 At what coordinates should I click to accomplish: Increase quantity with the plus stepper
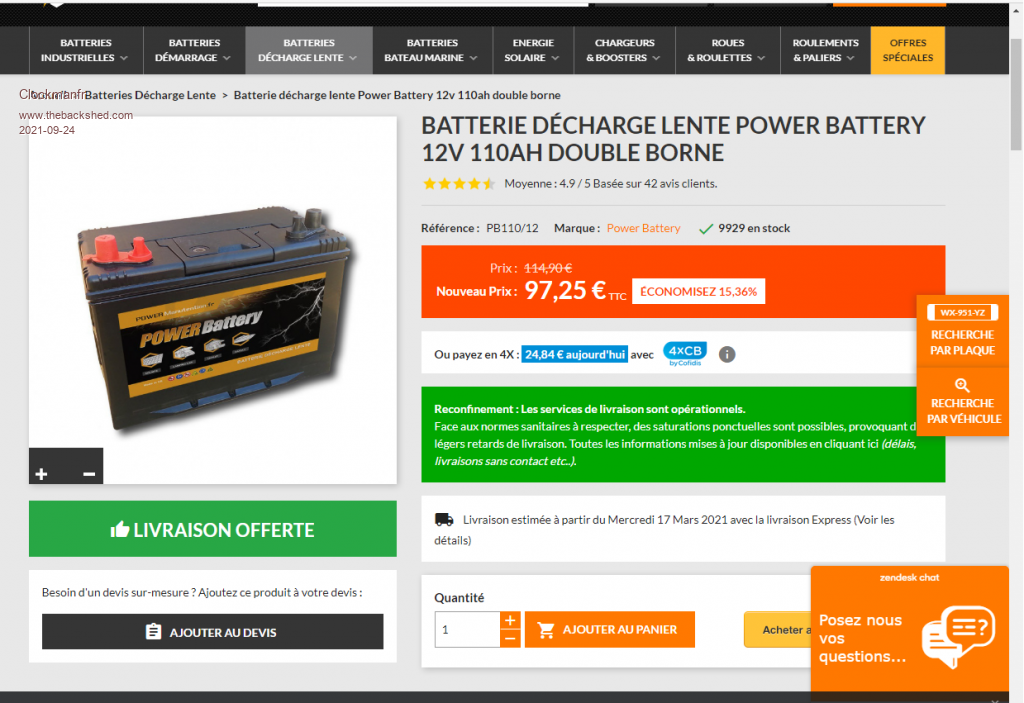pyautogui.click(x=510, y=620)
